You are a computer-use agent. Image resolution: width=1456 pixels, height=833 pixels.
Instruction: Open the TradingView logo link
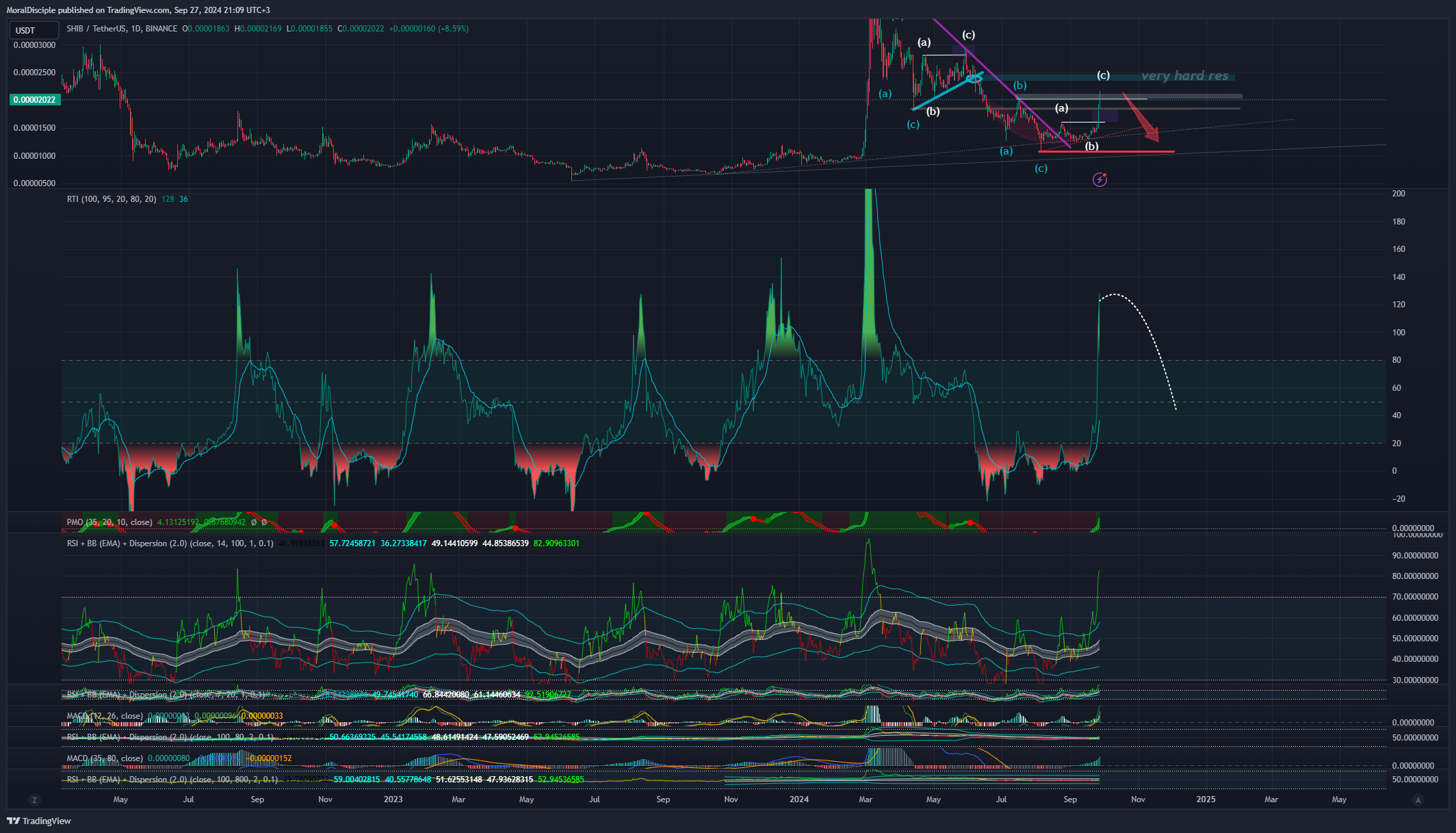click(x=39, y=821)
